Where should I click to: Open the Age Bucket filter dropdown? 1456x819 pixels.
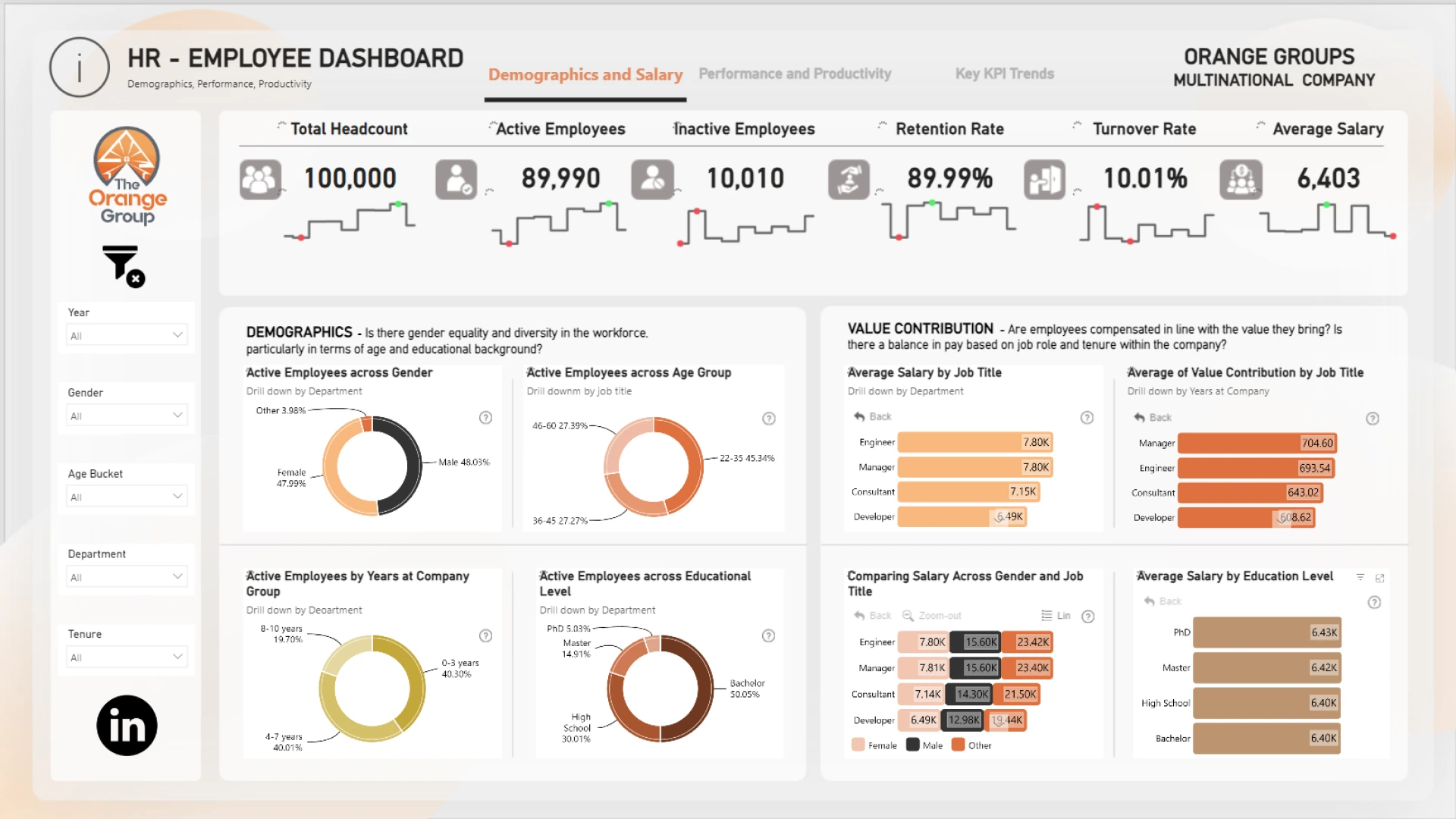pos(127,497)
